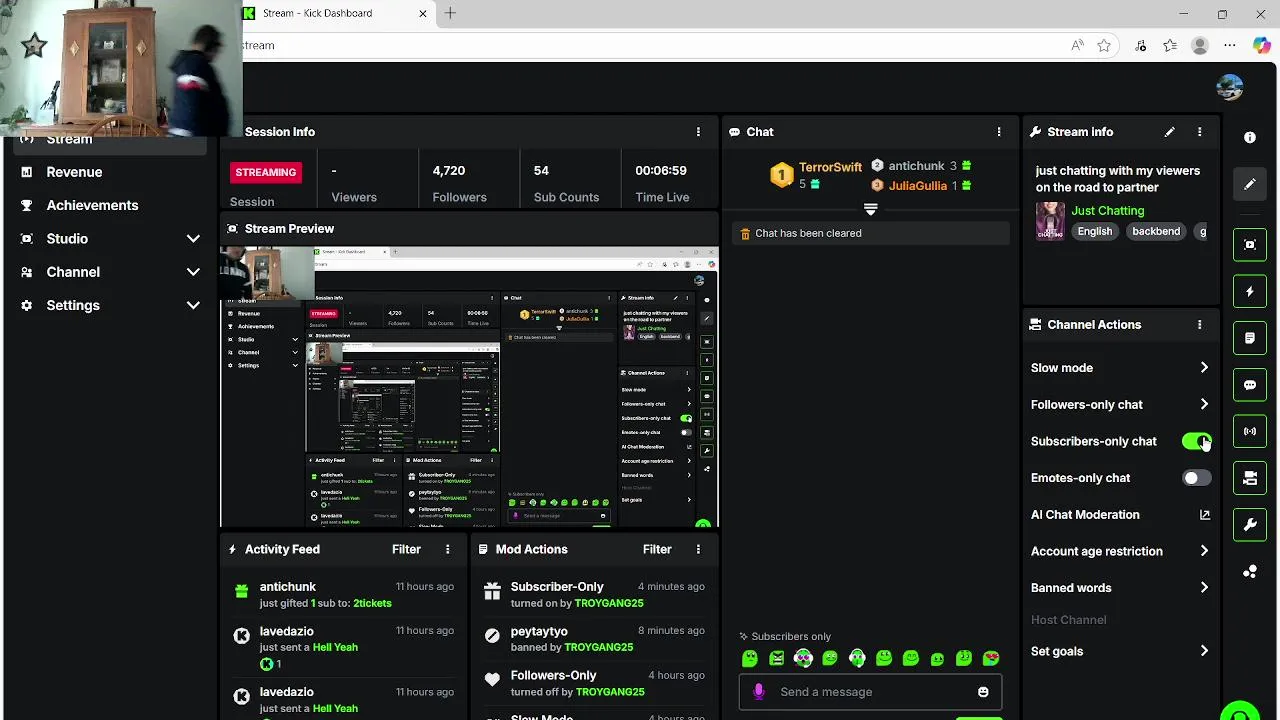Click the pencil edit icon in right sidebar
This screenshot has height=720, width=1280.
[x=1250, y=185]
